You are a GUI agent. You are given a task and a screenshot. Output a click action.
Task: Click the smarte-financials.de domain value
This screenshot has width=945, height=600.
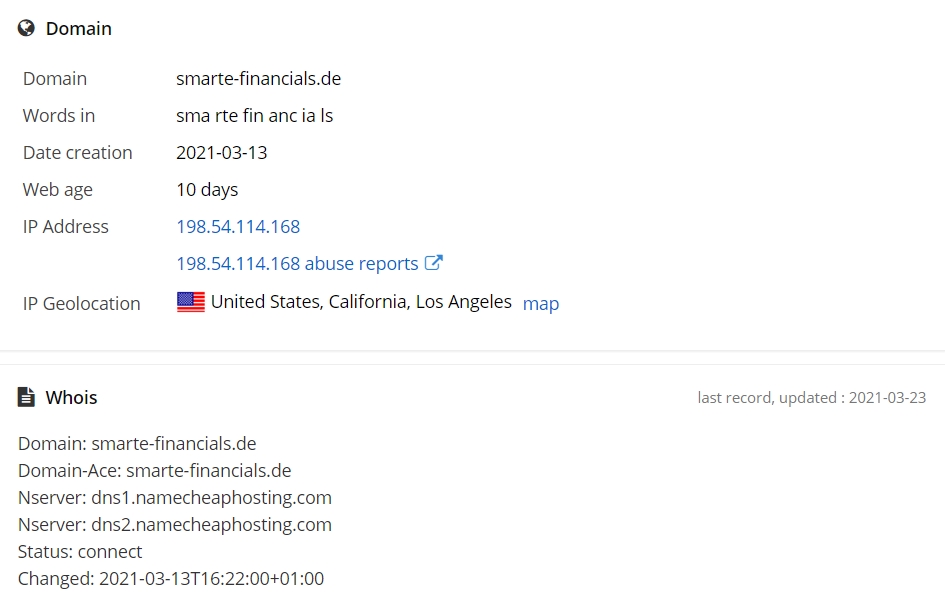click(259, 79)
